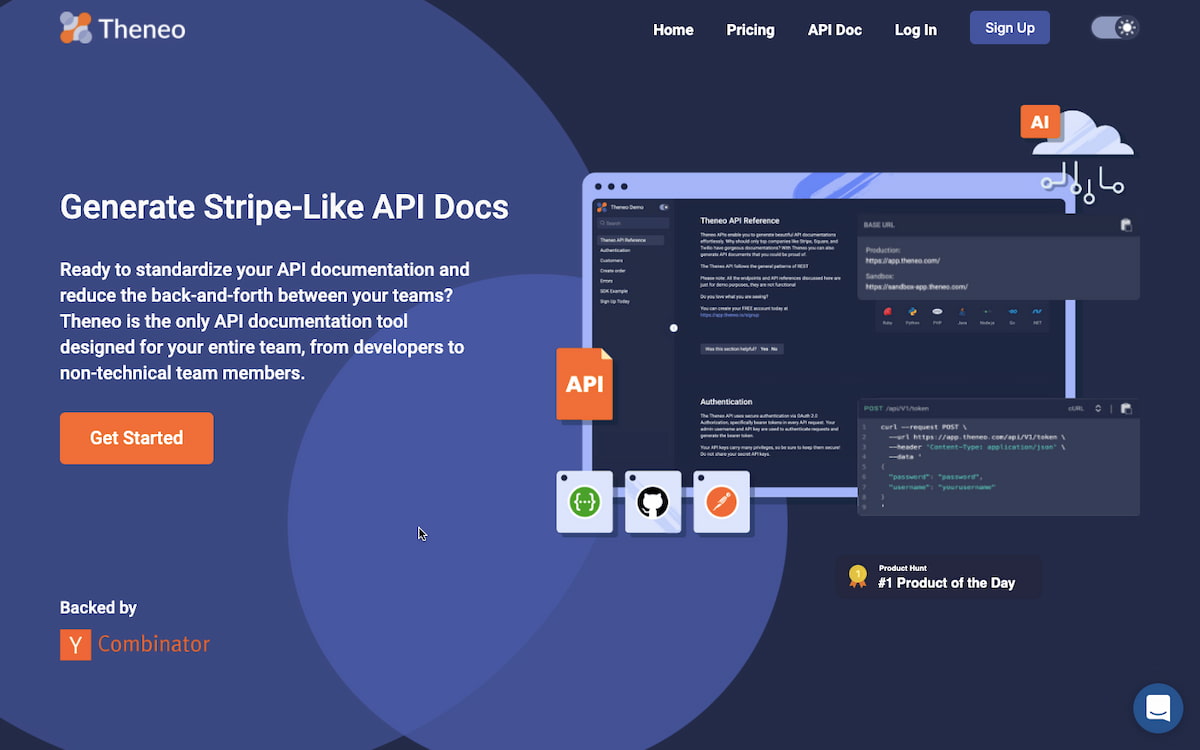Open the chat bubble support widget
The height and width of the screenshot is (750, 1200).
(x=1158, y=708)
